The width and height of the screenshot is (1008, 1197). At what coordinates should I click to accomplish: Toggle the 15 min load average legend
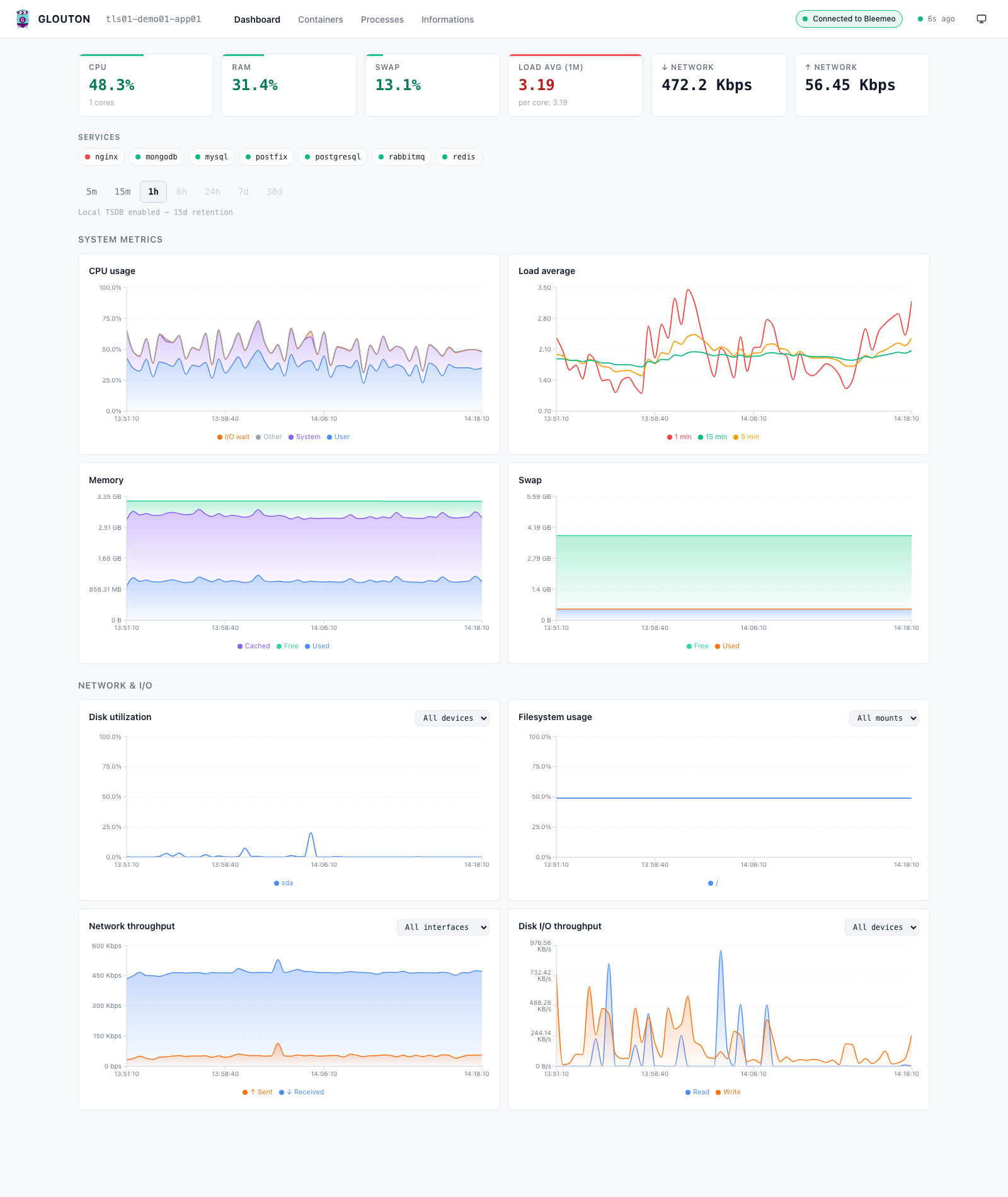coord(713,437)
